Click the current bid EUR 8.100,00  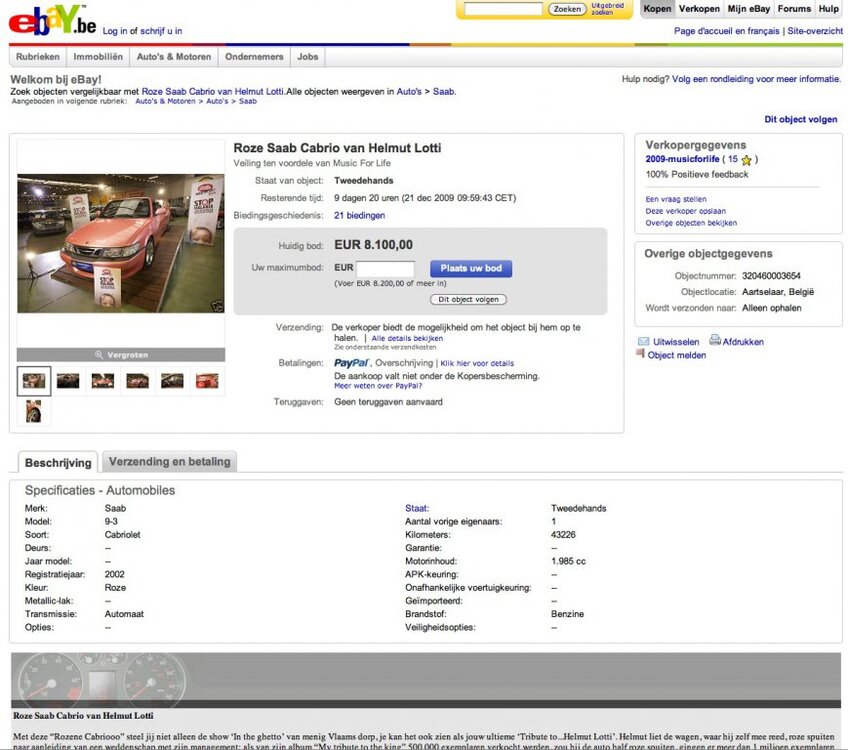pyautogui.click(x=373, y=245)
